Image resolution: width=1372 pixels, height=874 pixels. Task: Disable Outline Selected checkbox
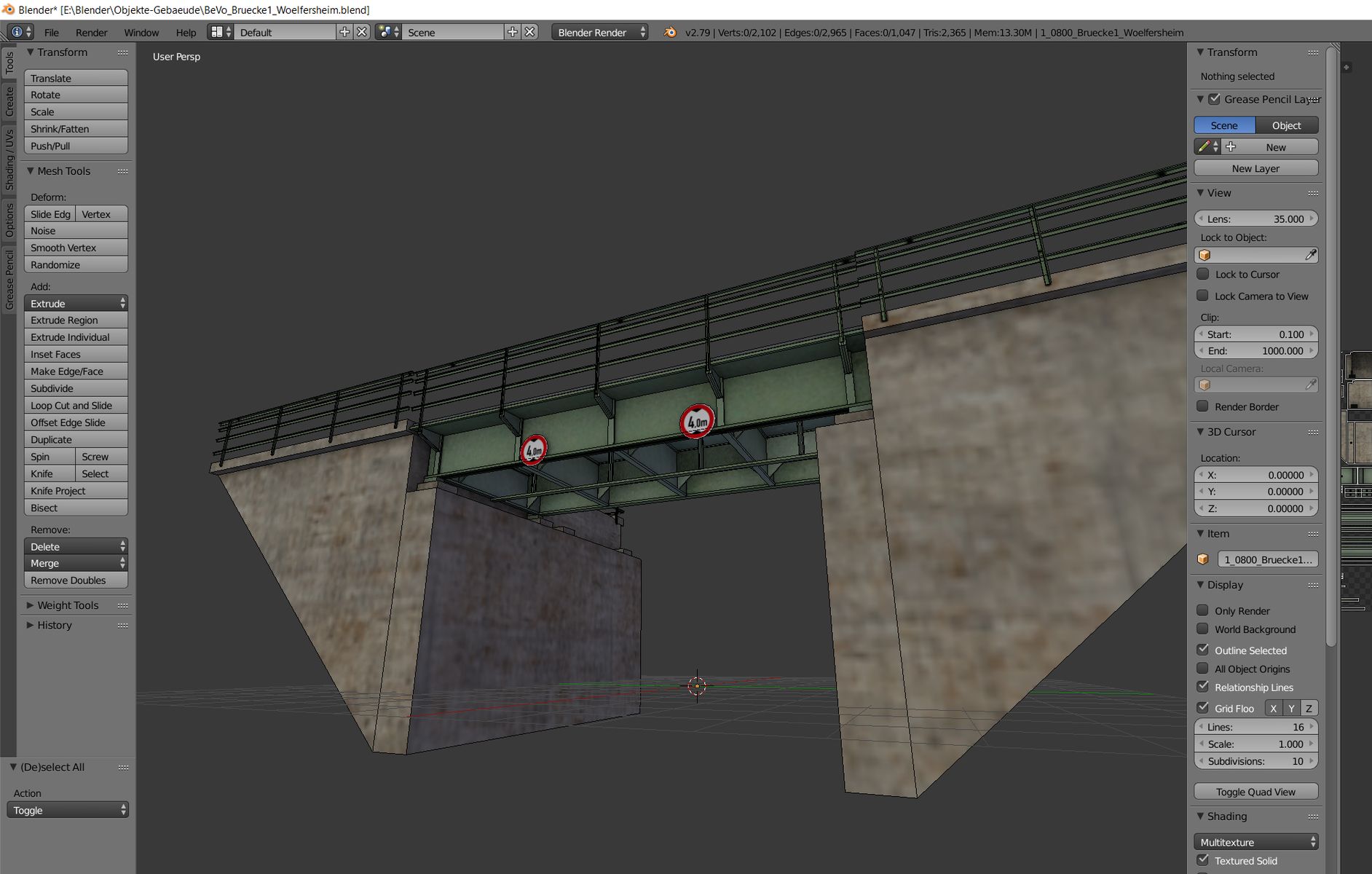coord(1203,650)
